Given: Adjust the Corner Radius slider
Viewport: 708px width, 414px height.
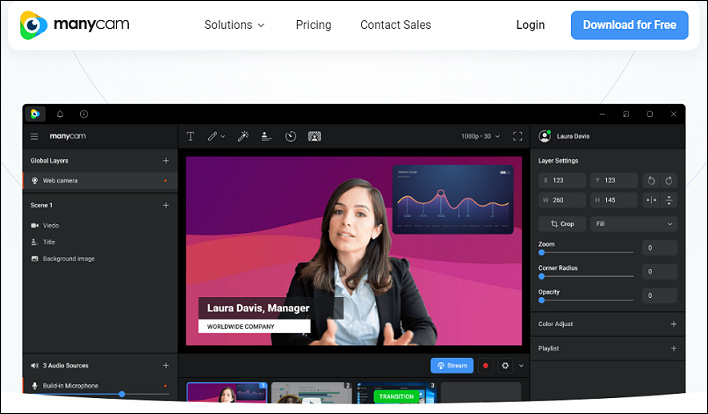Looking at the screenshot, I should point(586,276).
